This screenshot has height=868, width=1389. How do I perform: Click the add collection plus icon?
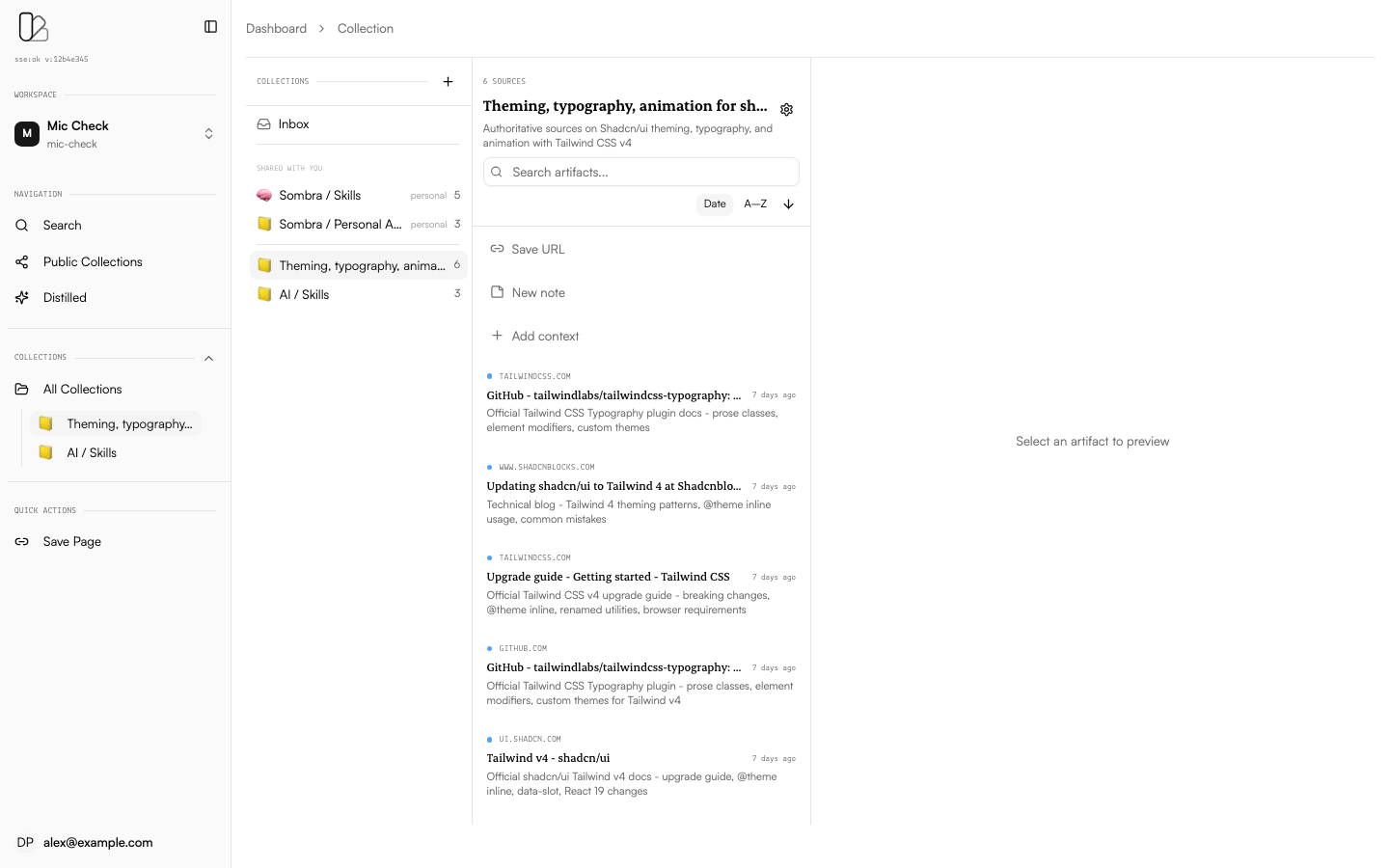(x=448, y=82)
